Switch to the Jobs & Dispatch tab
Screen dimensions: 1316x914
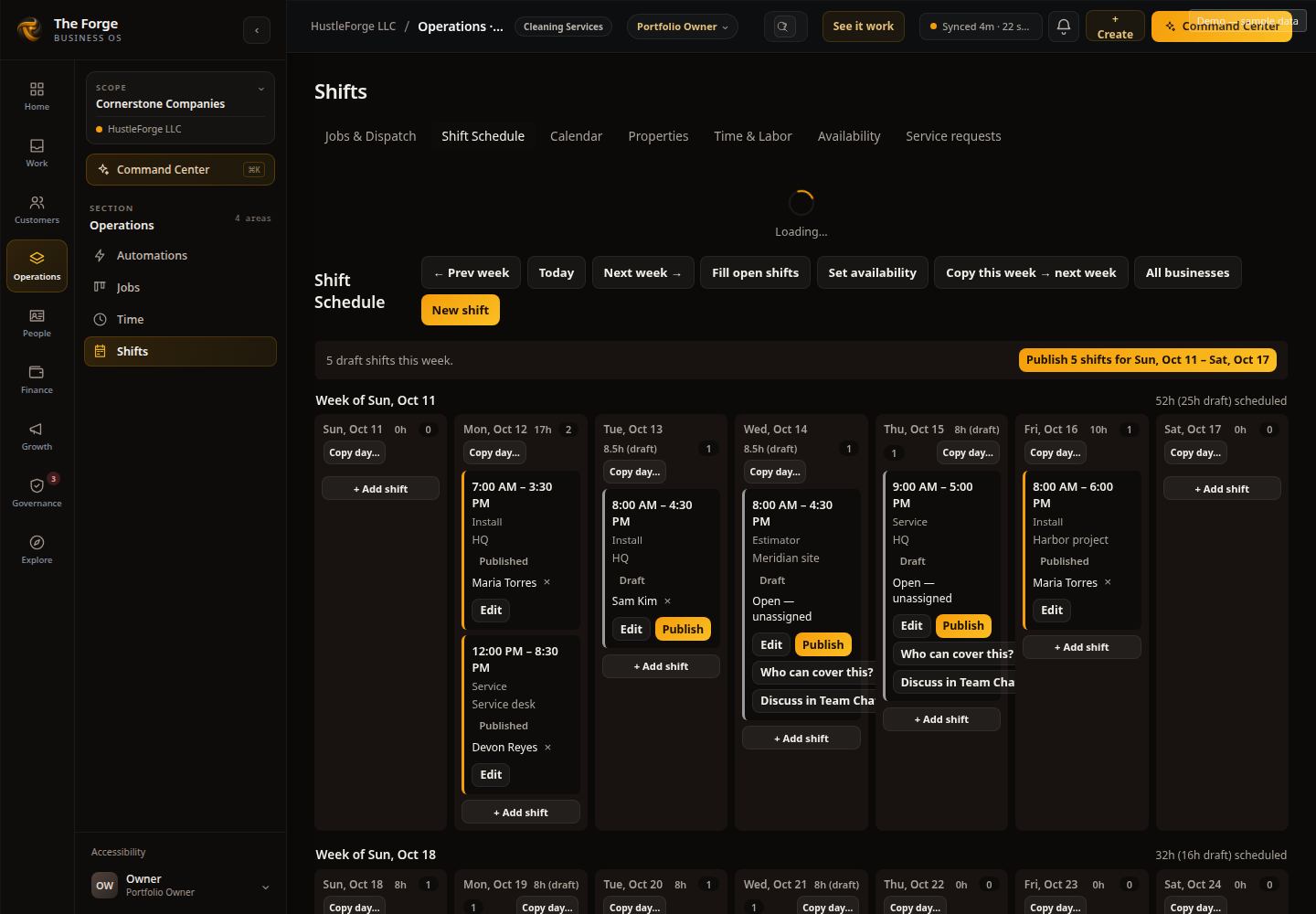click(x=370, y=136)
